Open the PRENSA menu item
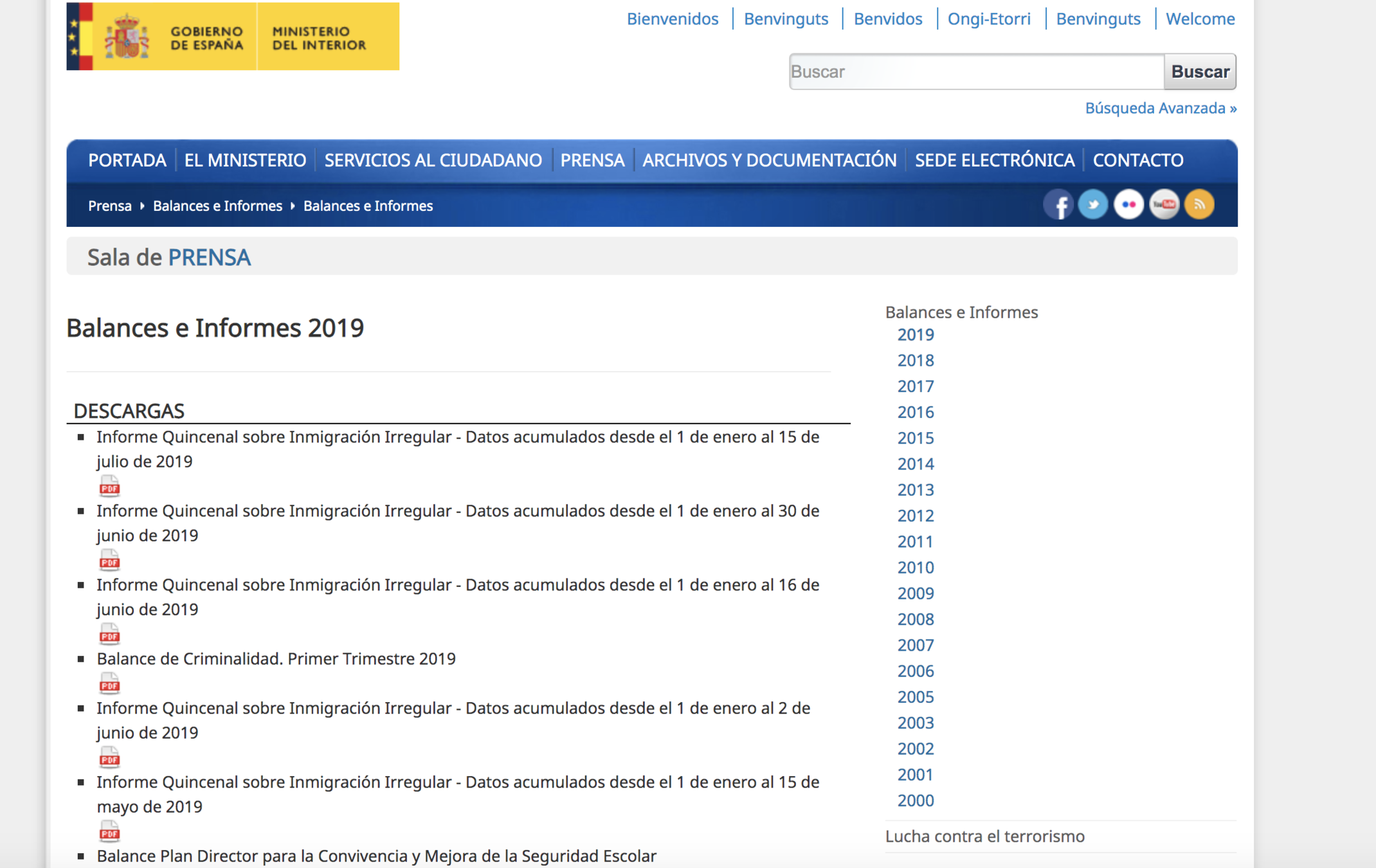Viewport: 1376px width, 868px height. pyautogui.click(x=592, y=160)
